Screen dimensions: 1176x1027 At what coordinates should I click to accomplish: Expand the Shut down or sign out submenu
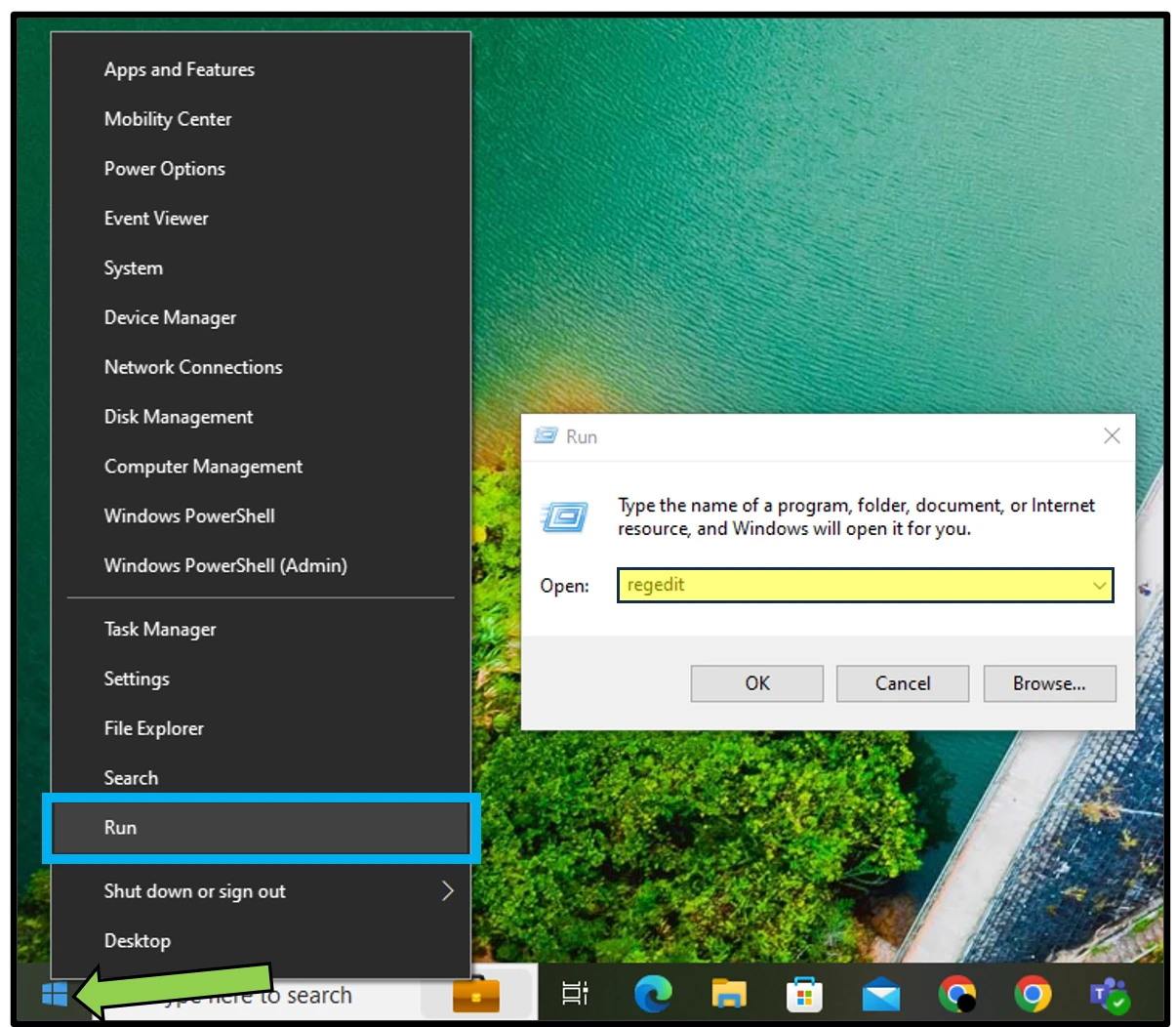[447, 891]
